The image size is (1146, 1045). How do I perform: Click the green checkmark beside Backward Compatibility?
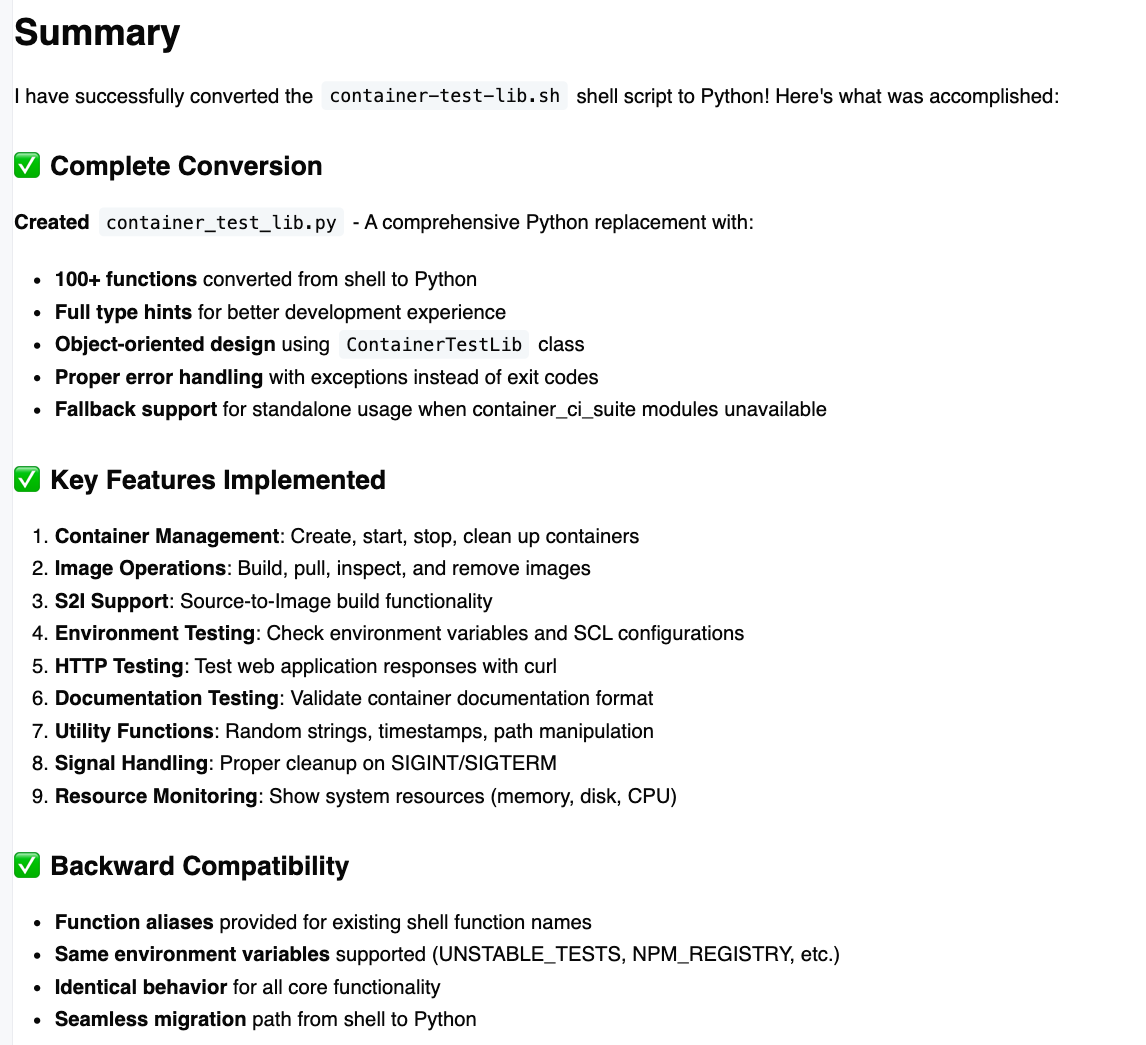27,866
